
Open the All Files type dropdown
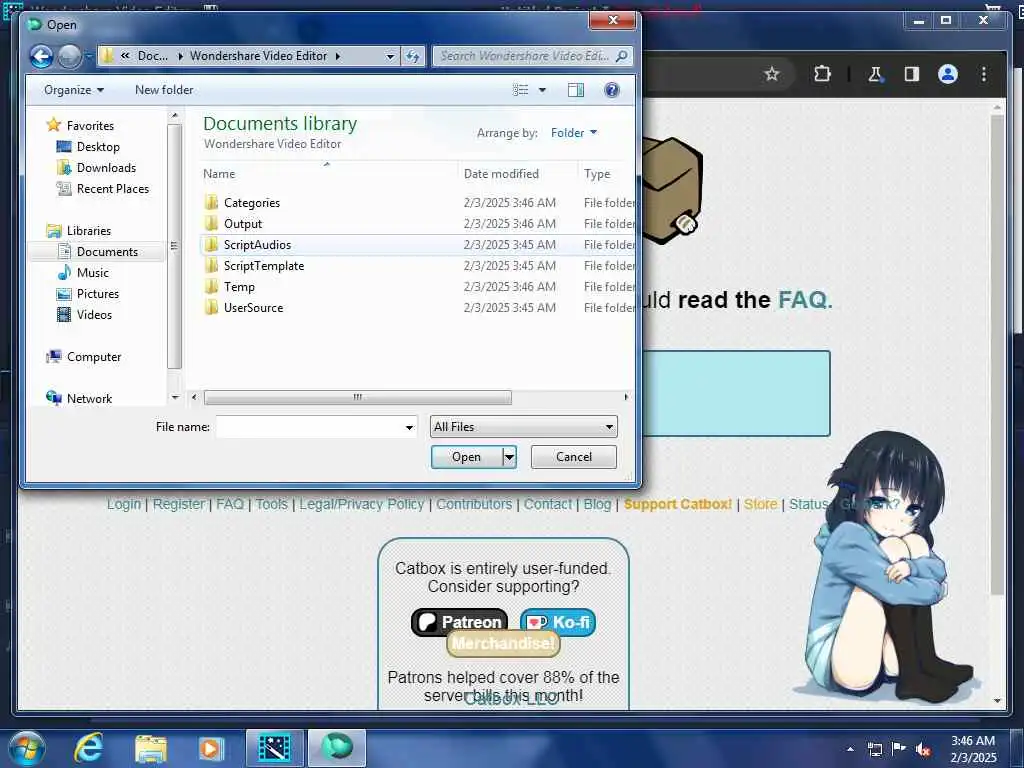pyautogui.click(x=523, y=427)
